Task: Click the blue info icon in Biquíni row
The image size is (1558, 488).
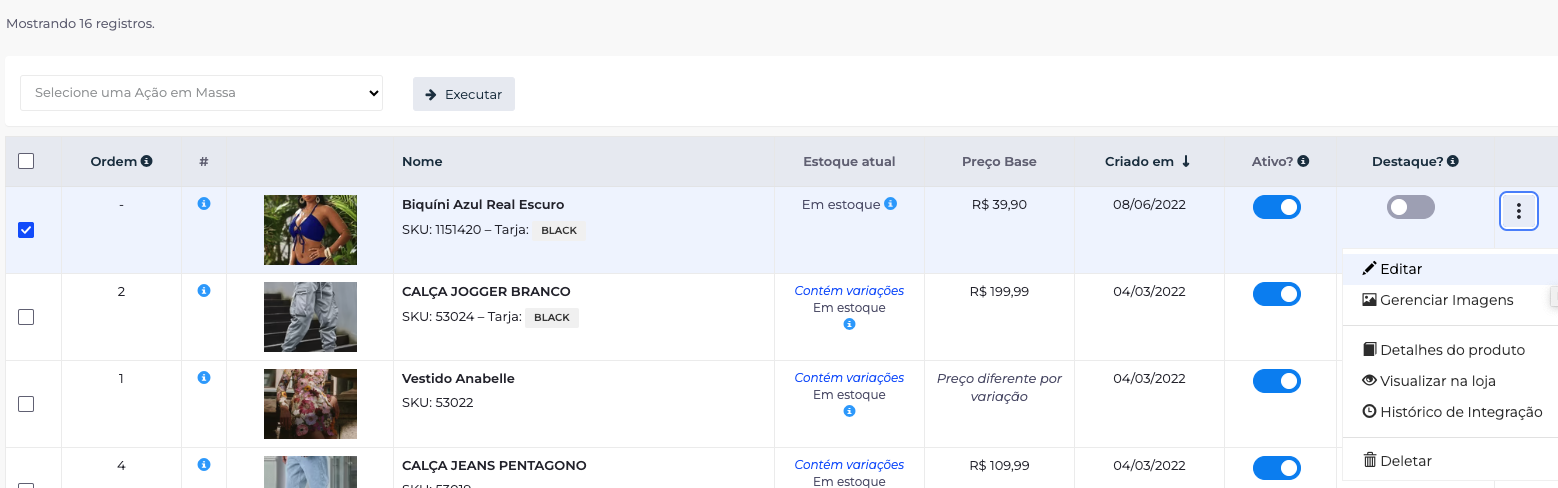Action: pos(204,204)
